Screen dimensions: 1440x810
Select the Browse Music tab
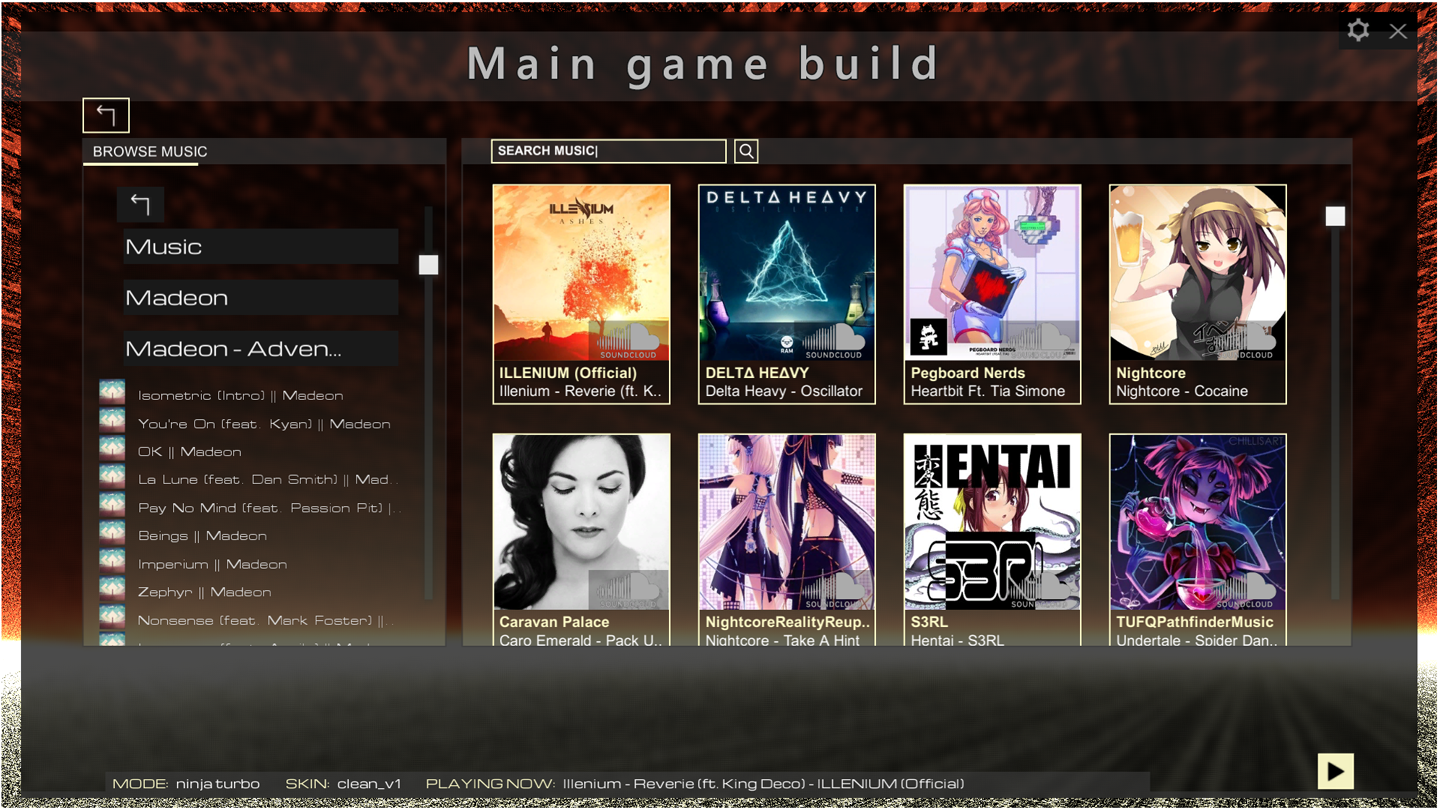pyautogui.click(x=150, y=152)
